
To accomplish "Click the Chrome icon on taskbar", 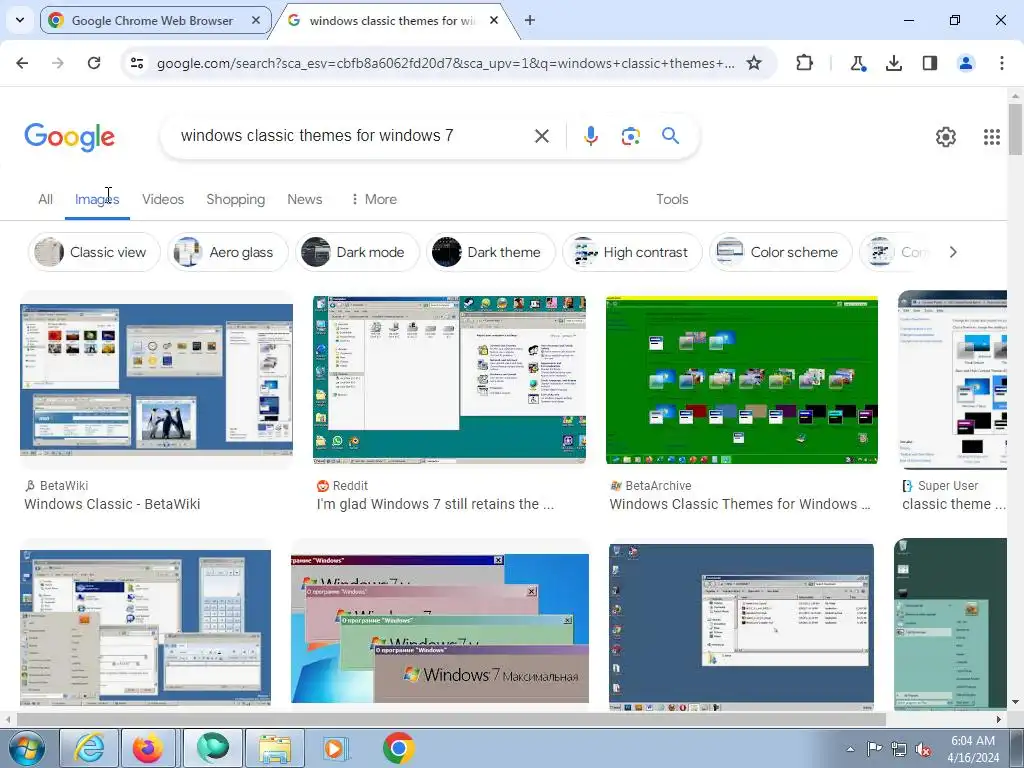I will [398, 748].
